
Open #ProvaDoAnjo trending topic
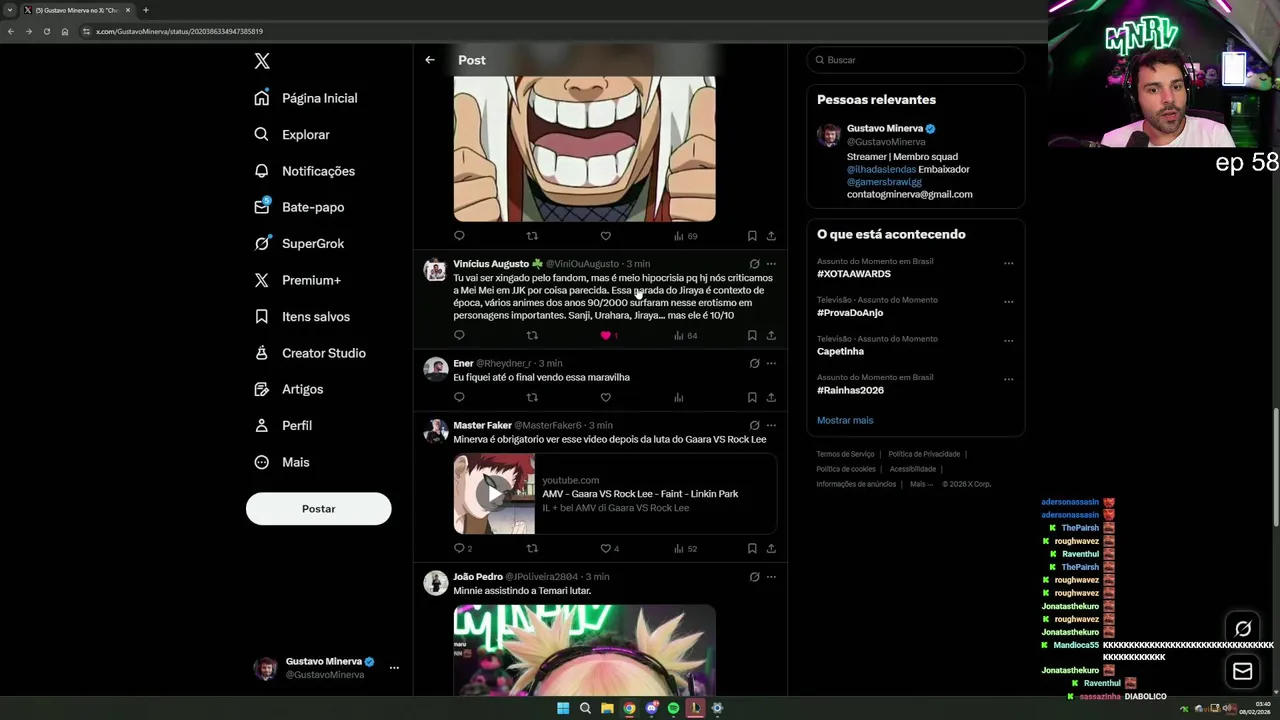click(x=850, y=313)
